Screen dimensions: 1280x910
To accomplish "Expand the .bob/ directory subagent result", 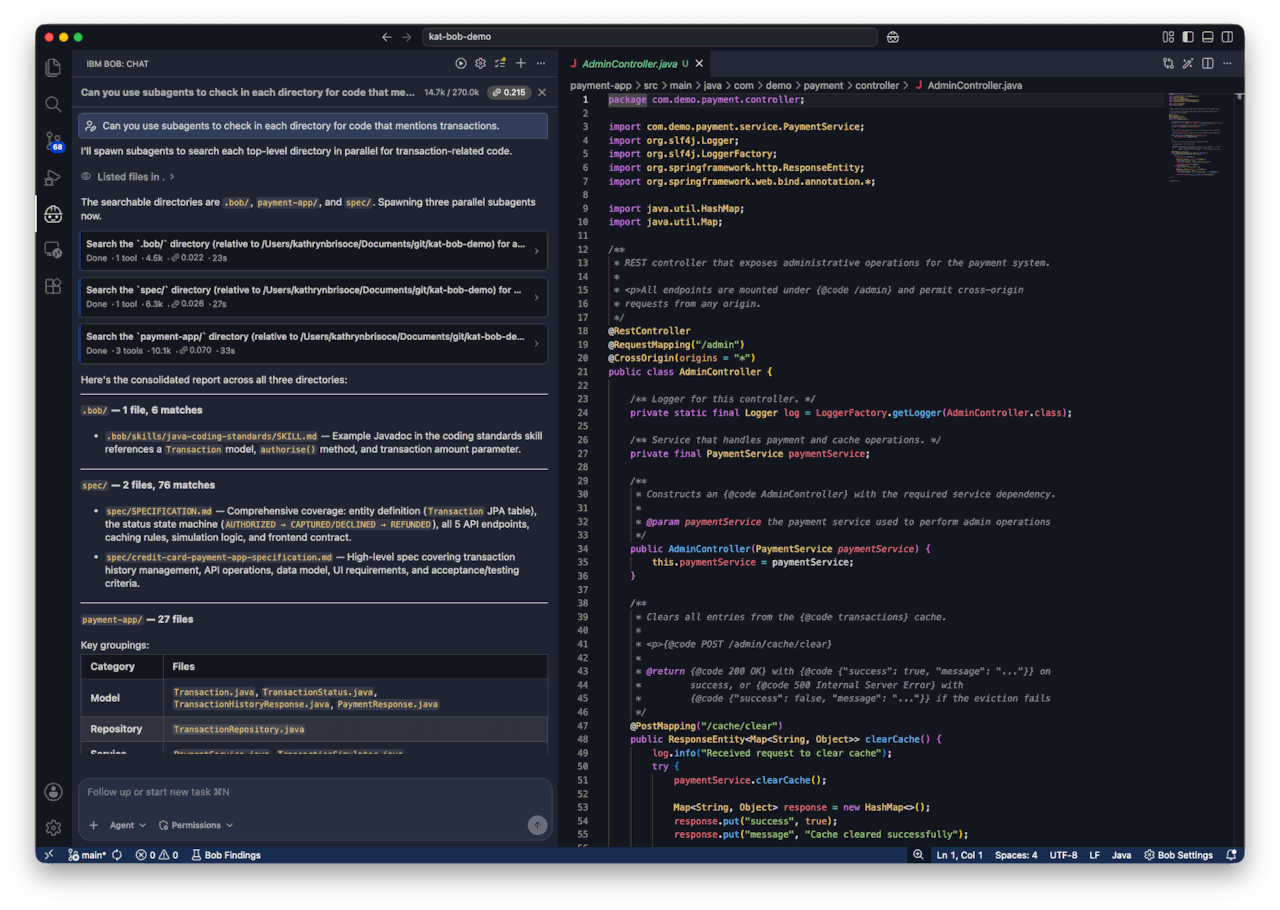I will click(313, 250).
